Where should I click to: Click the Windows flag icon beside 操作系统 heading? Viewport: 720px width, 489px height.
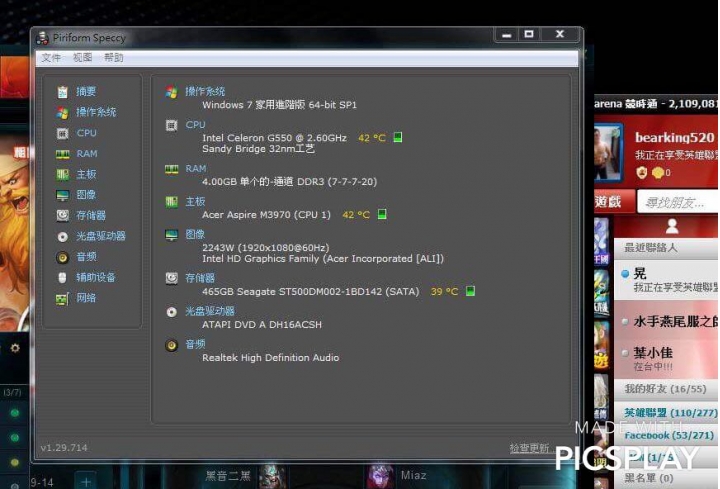coord(172,92)
